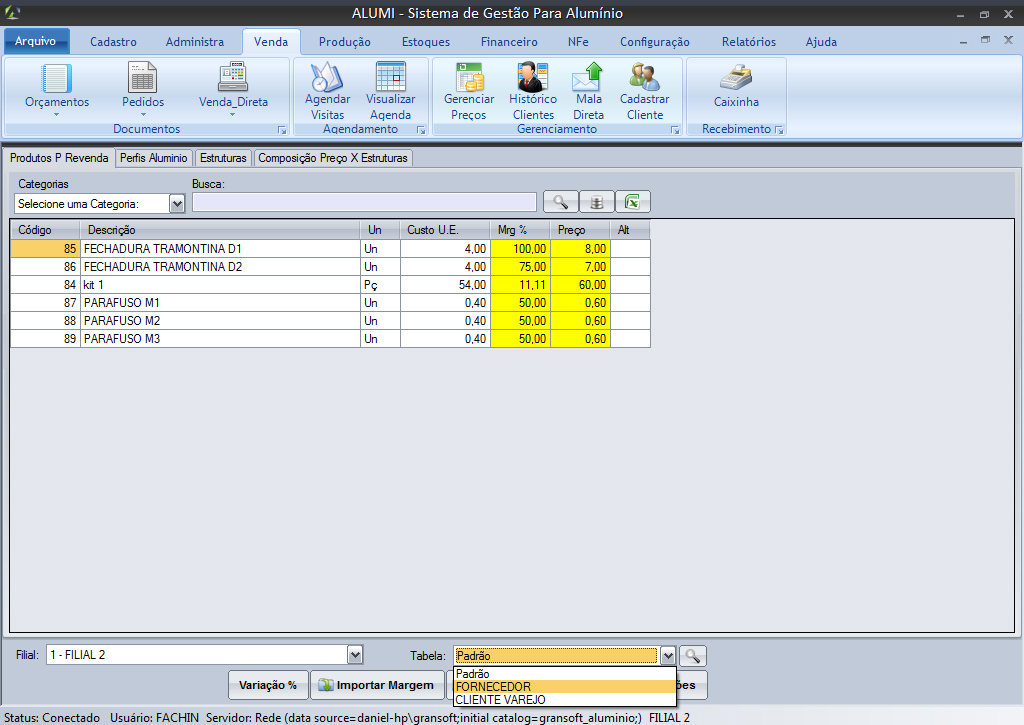Image resolution: width=1024 pixels, height=725 pixels.
Task: Click the Tabela combo box text field
Action: point(556,656)
